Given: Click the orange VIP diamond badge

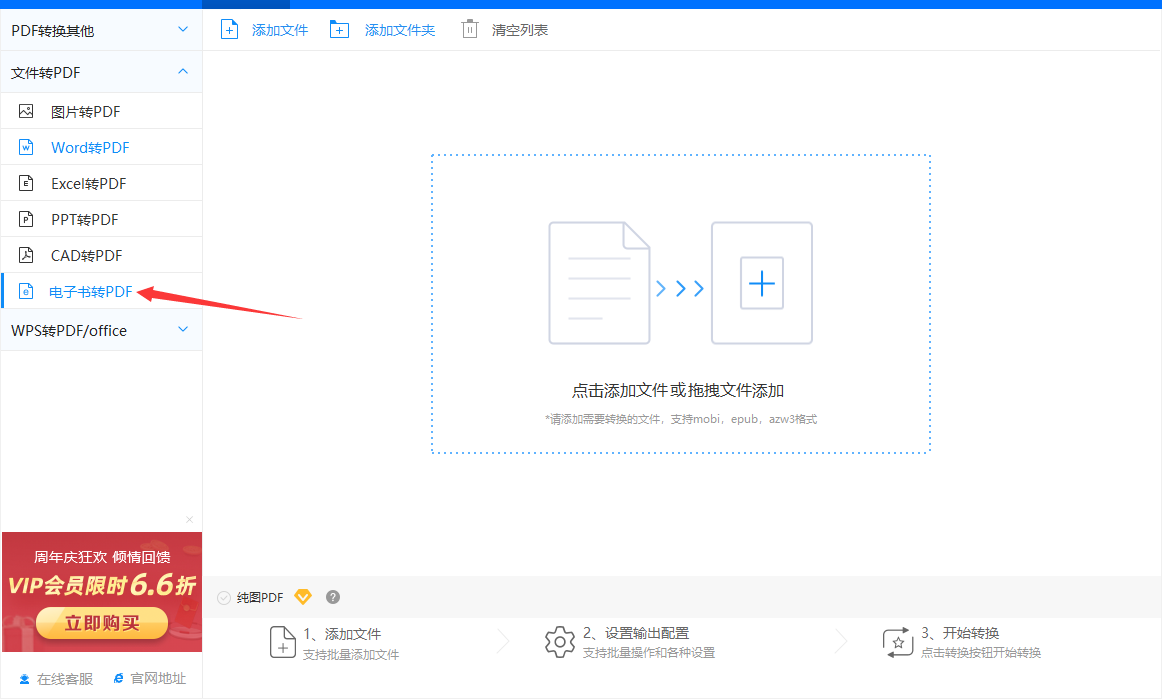Looking at the screenshot, I should tap(303, 597).
